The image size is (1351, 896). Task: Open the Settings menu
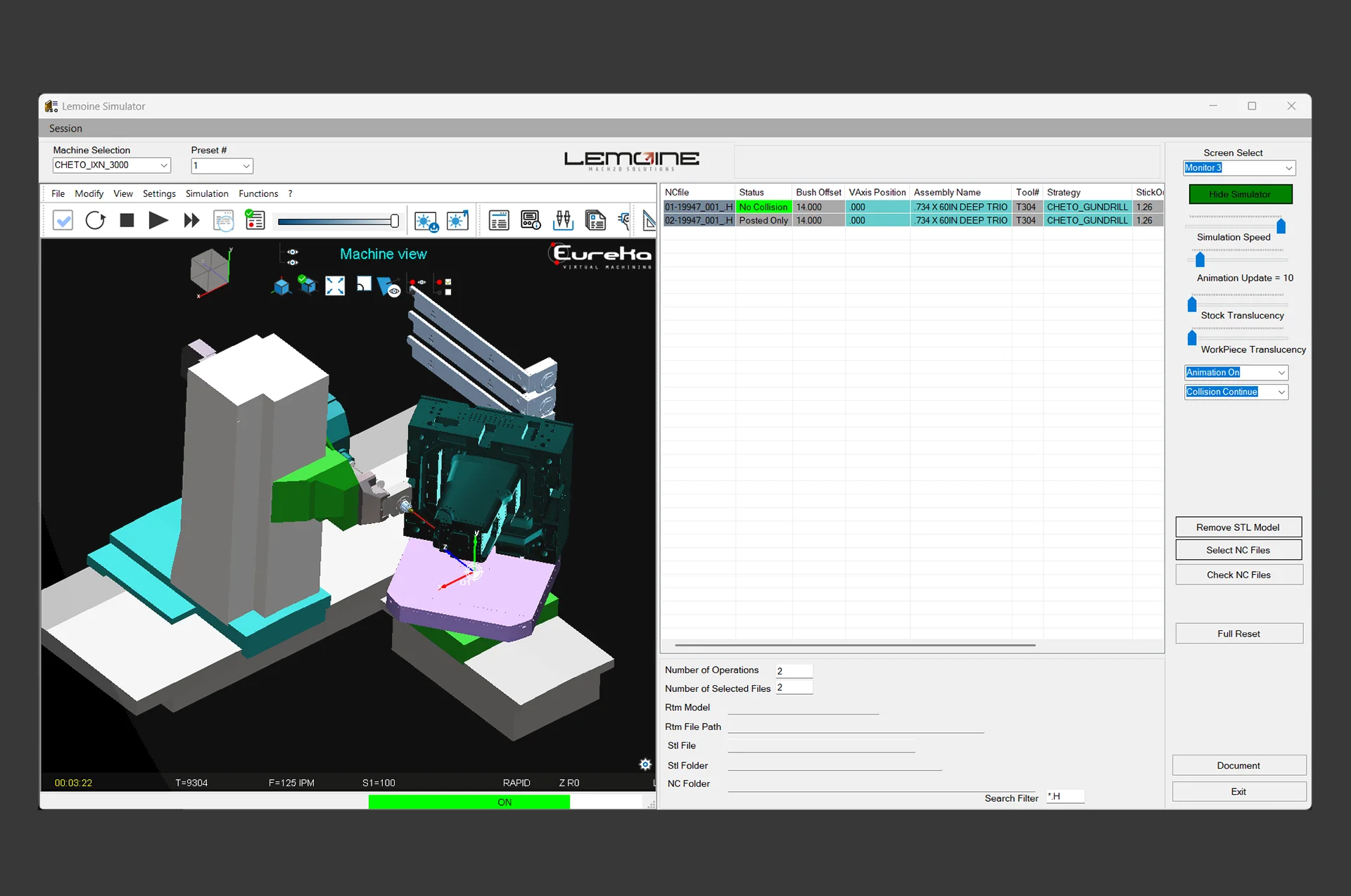[159, 194]
